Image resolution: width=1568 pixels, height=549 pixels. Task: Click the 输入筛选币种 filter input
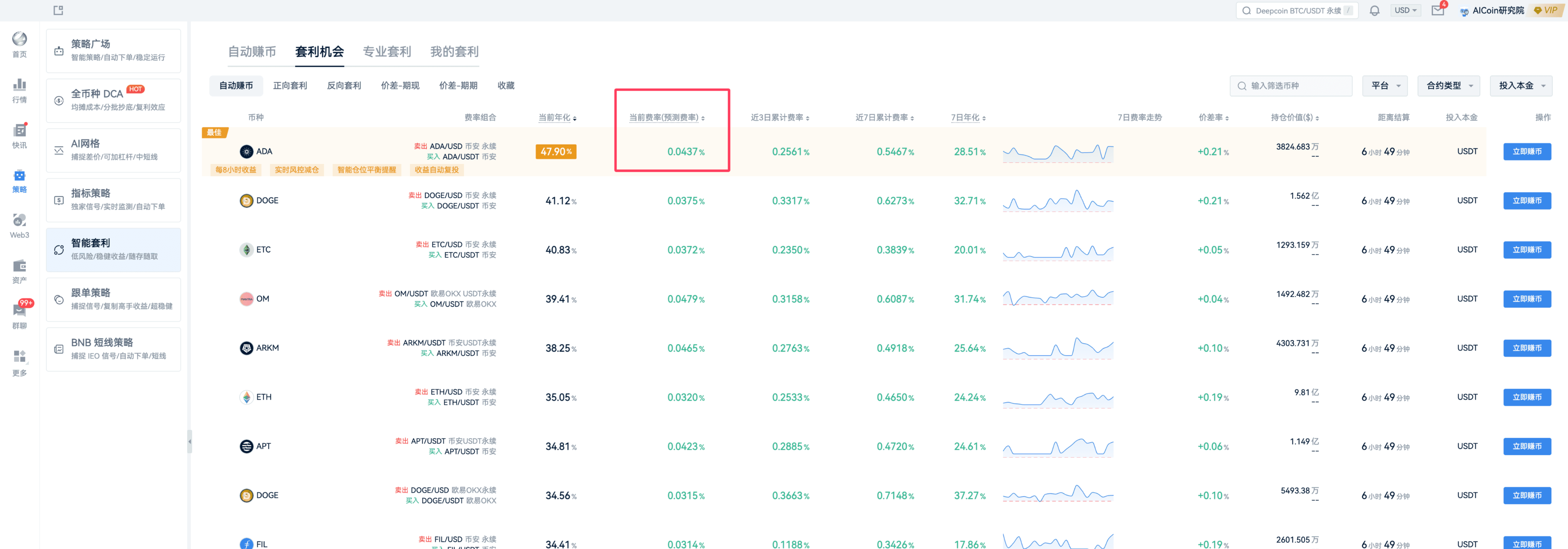pyautogui.click(x=1290, y=86)
